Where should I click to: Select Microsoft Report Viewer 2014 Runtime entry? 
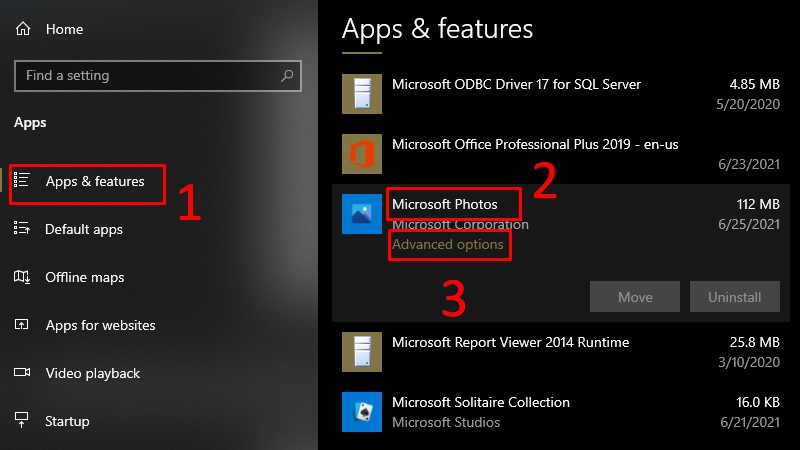pos(510,342)
